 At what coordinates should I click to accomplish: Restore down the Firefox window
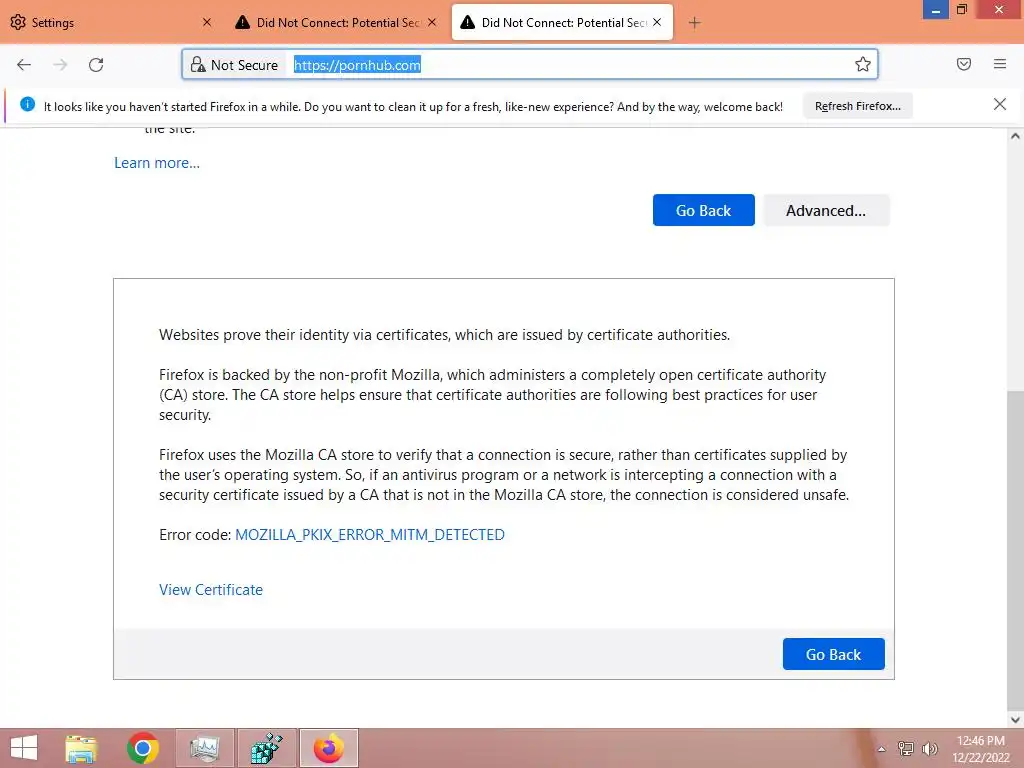coord(961,10)
